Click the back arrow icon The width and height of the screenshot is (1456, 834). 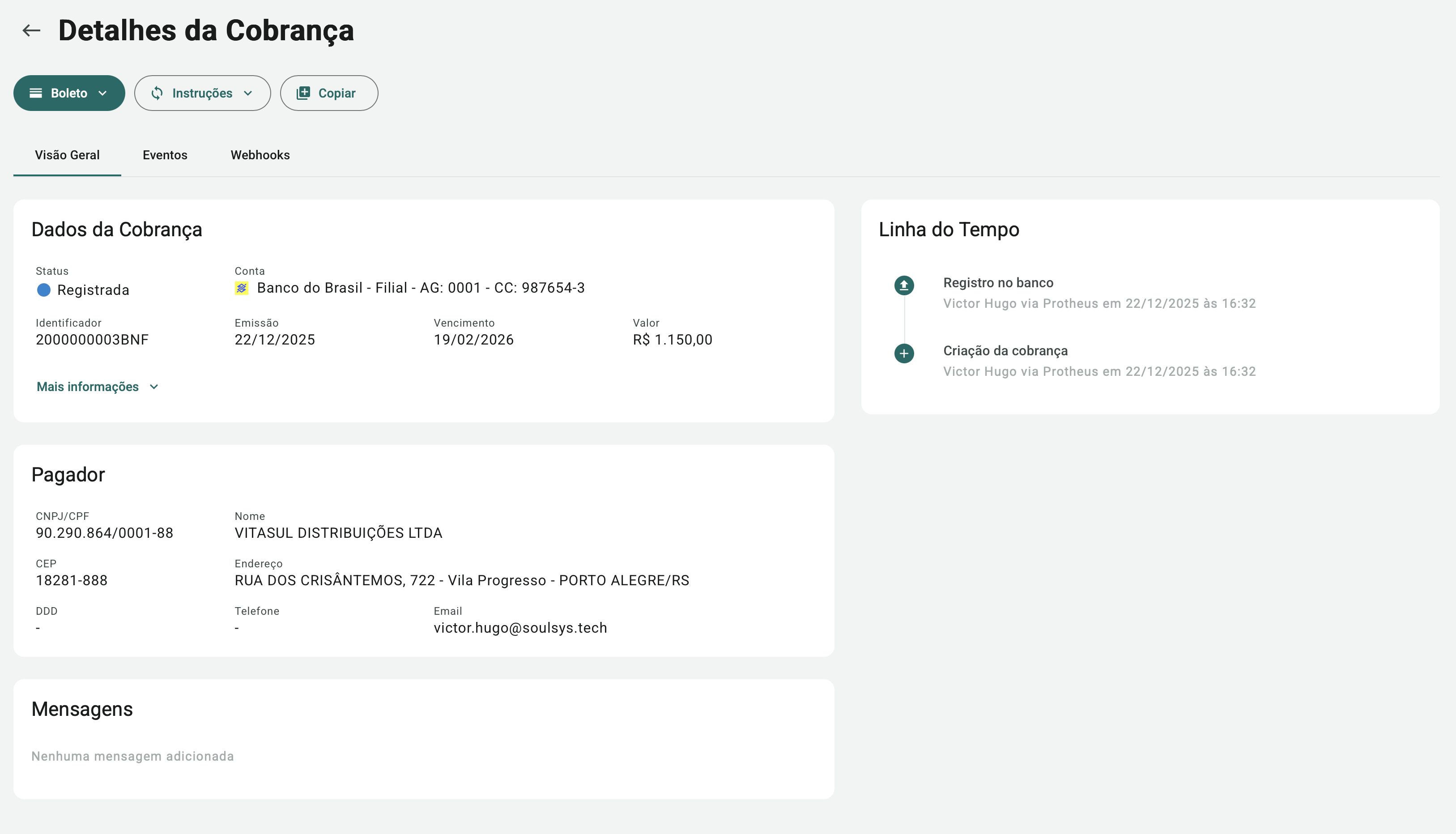pyautogui.click(x=31, y=30)
